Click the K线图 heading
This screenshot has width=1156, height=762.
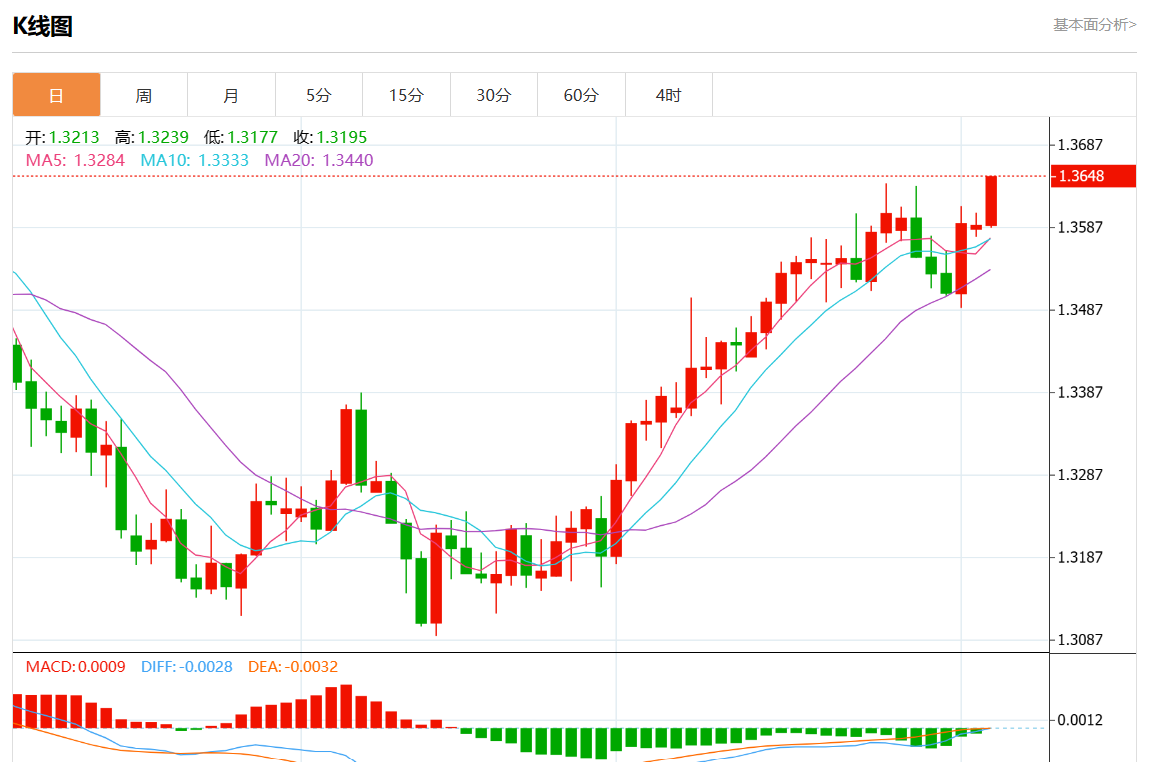[x=43, y=27]
